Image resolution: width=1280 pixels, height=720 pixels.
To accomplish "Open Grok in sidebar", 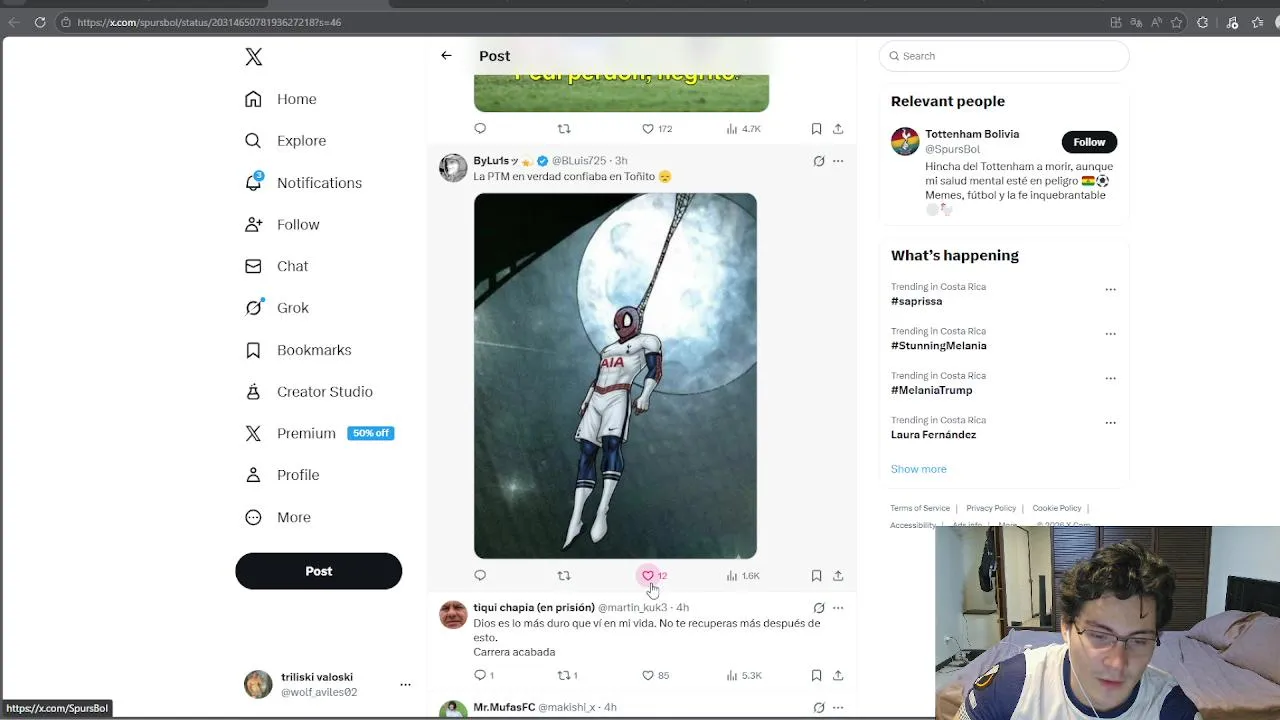I will pyautogui.click(x=277, y=308).
